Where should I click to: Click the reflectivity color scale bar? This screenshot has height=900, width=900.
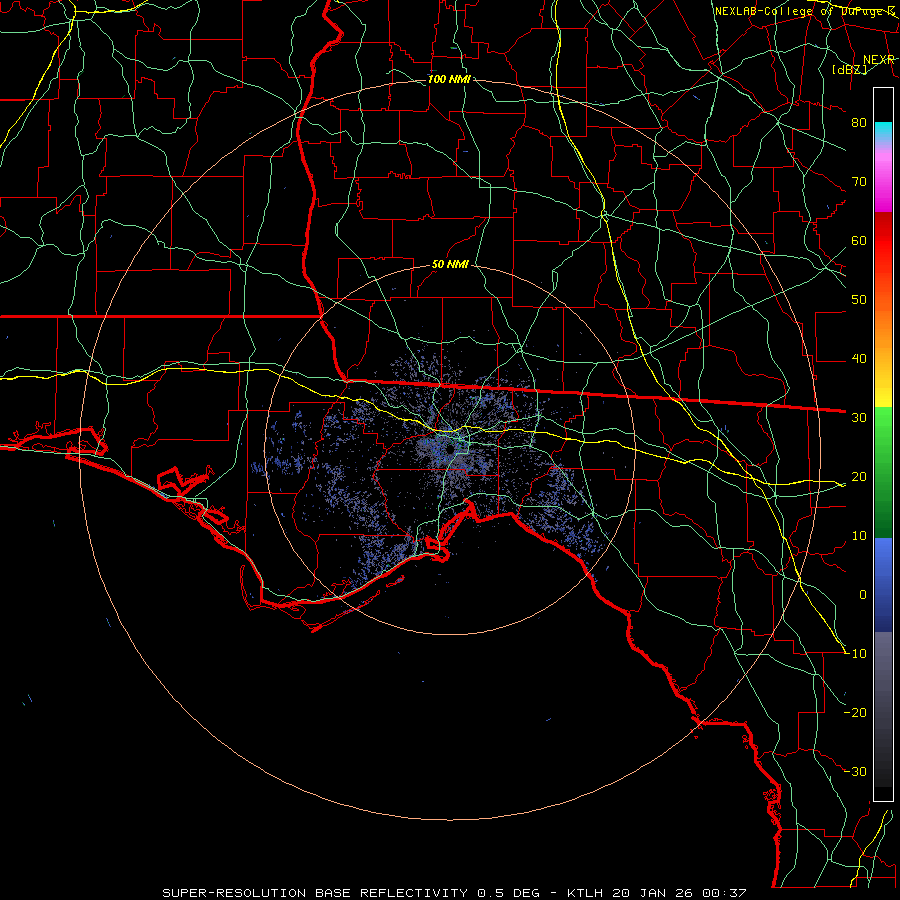pyautogui.click(x=883, y=444)
